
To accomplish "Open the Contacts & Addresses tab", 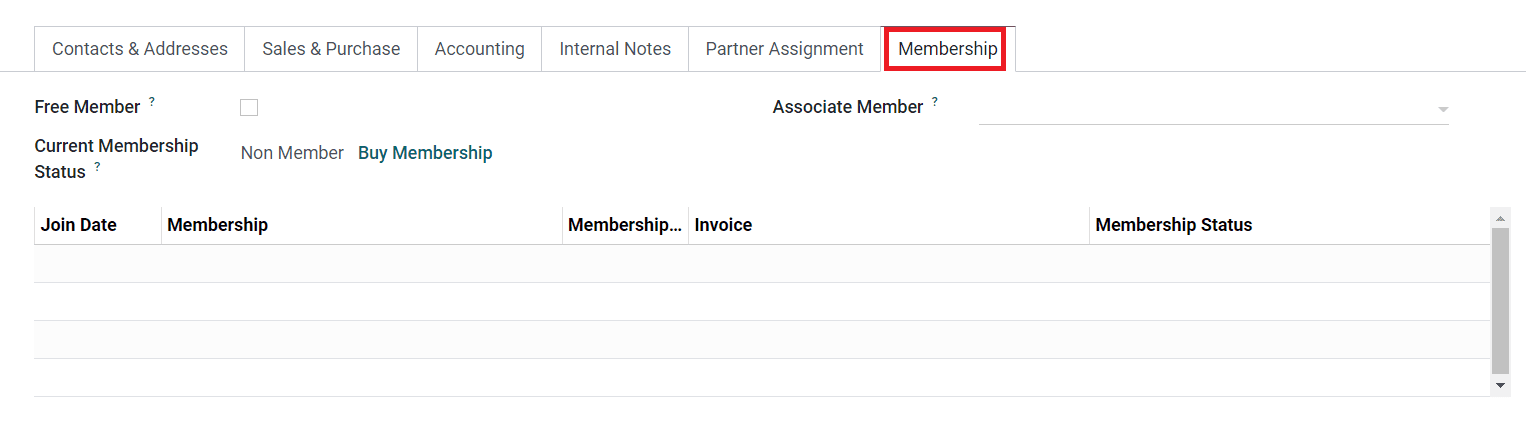I will [x=139, y=49].
